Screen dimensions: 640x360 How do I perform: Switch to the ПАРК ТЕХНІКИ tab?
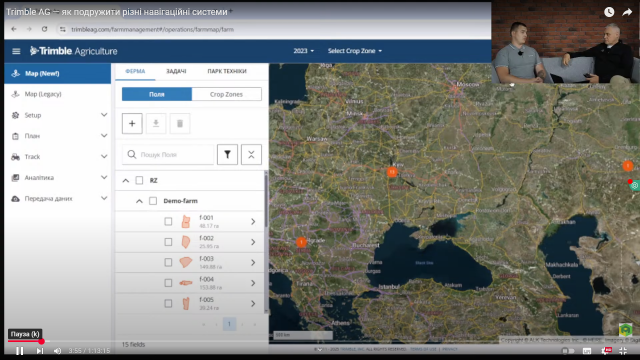point(227,71)
